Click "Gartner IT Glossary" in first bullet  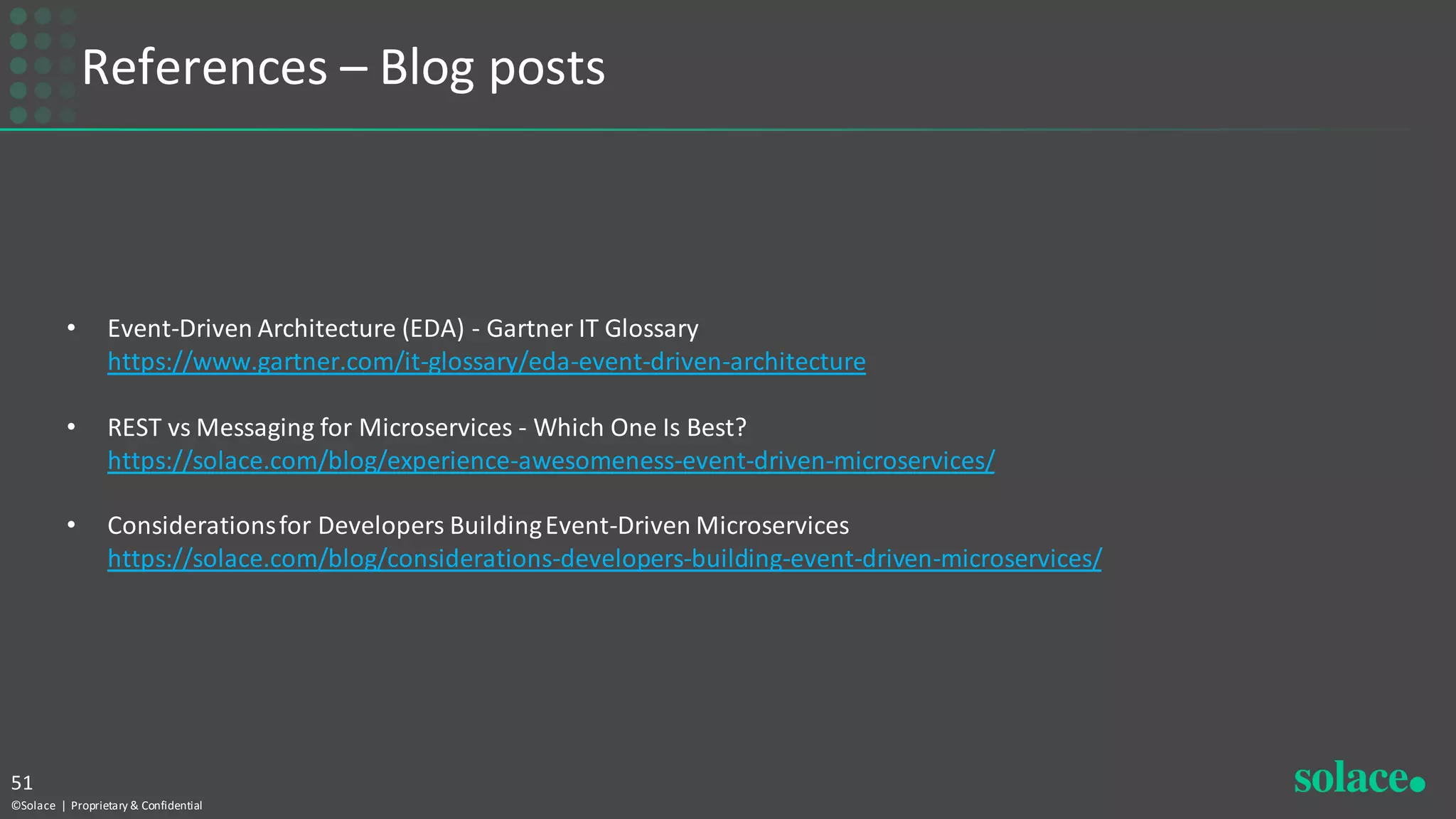[592, 328]
